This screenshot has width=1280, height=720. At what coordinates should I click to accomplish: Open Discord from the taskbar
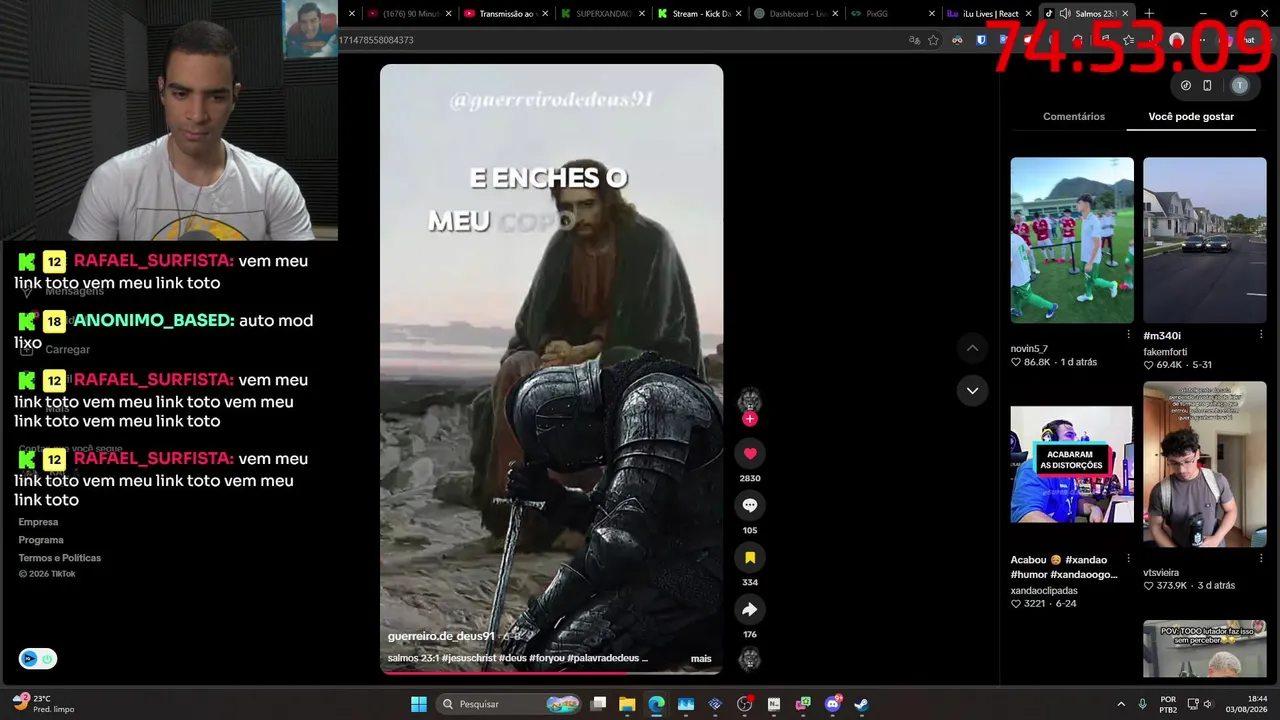pos(833,704)
